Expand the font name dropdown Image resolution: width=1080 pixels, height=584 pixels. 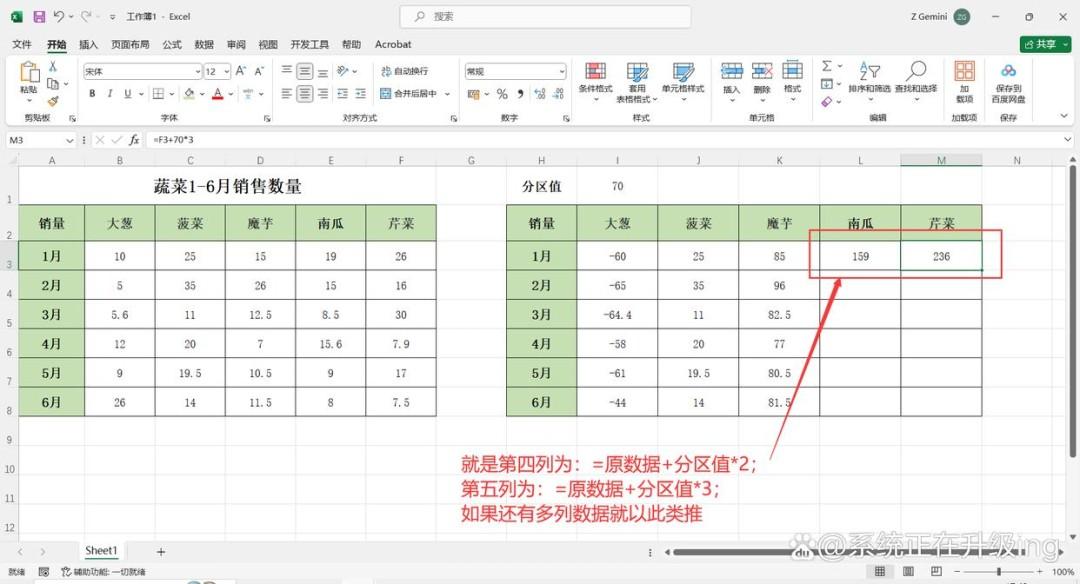point(198,72)
